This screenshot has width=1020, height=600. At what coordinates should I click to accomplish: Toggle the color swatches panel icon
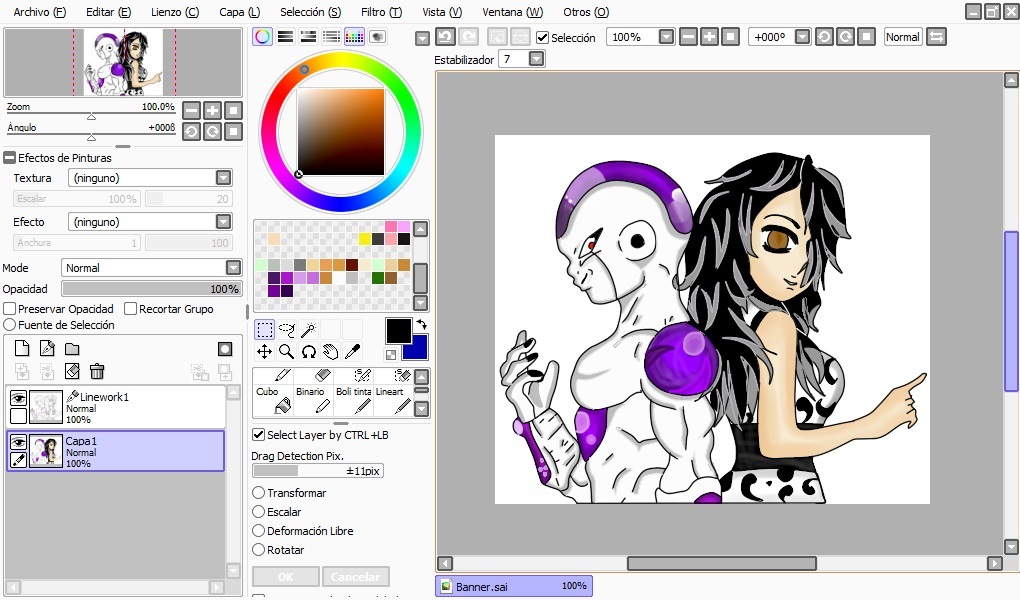(355, 36)
